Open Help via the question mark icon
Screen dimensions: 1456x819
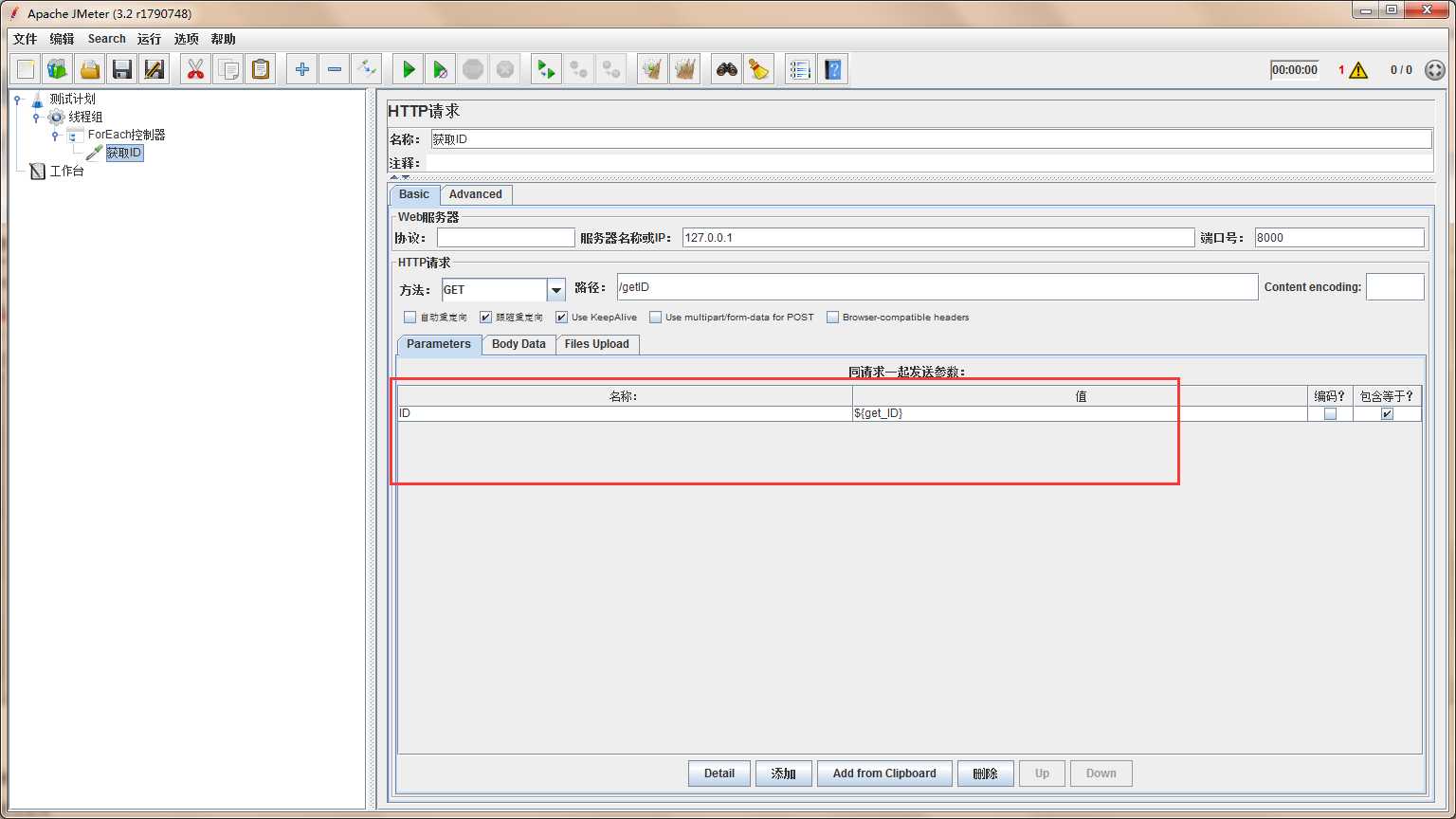tap(833, 69)
